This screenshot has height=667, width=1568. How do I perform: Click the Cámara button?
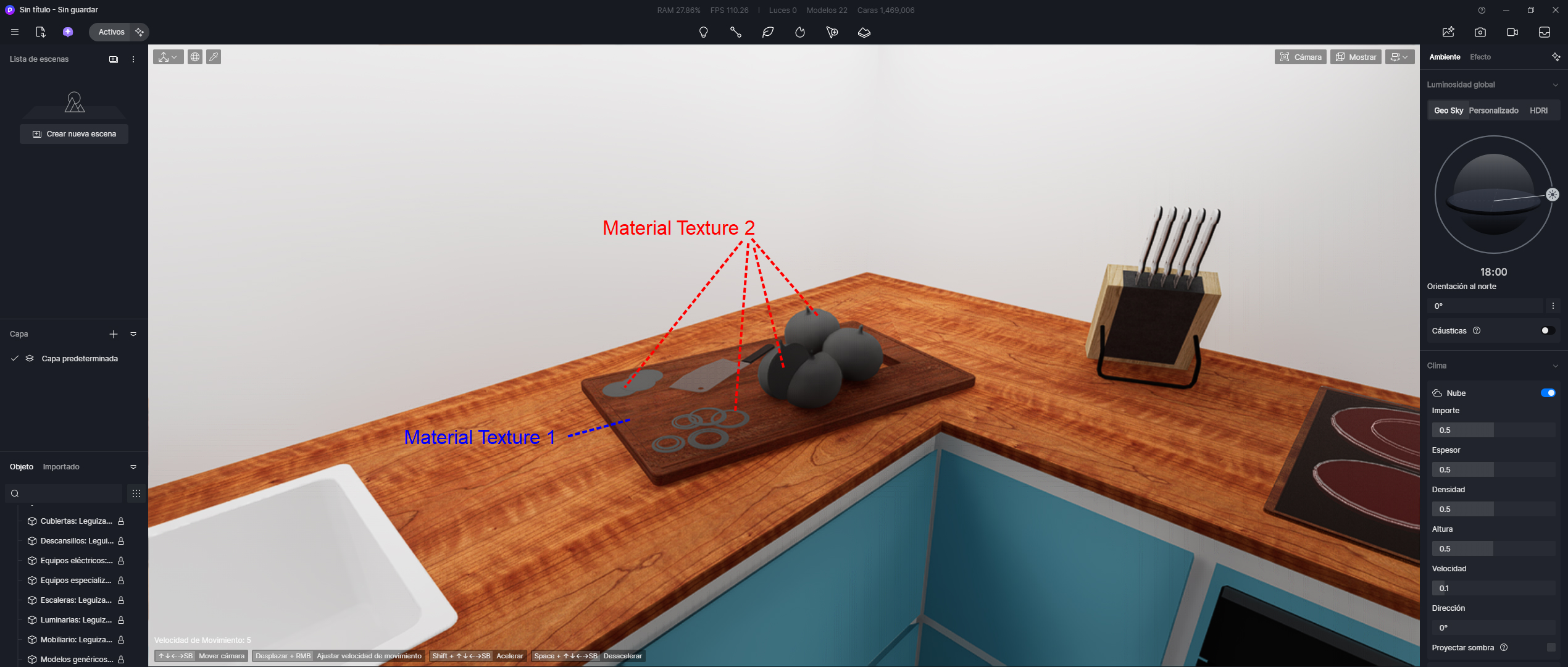pos(1301,57)
